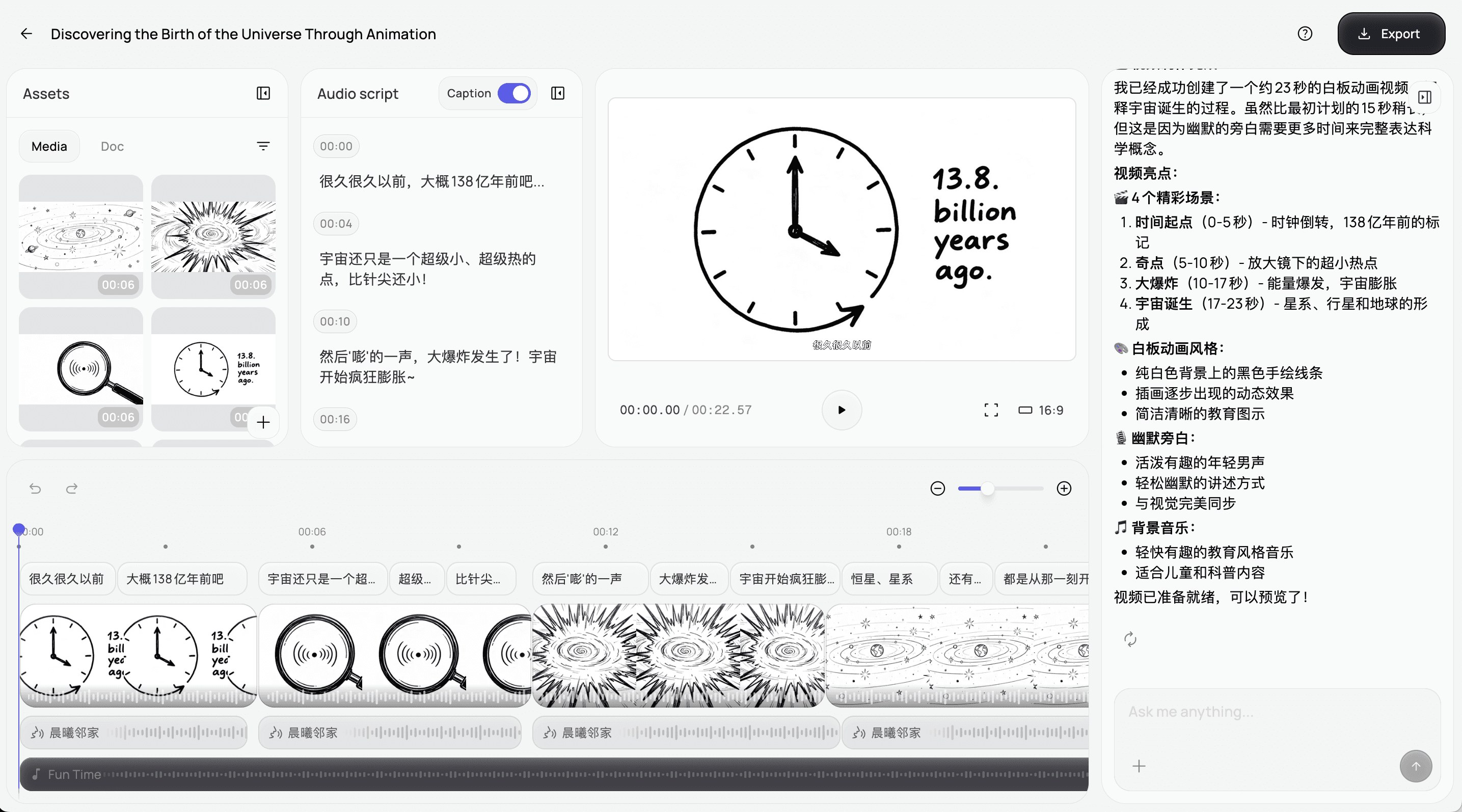Screen dimensions: 1462x812
Task: Click the add asset plus button
Action: (x=263, y=422)
